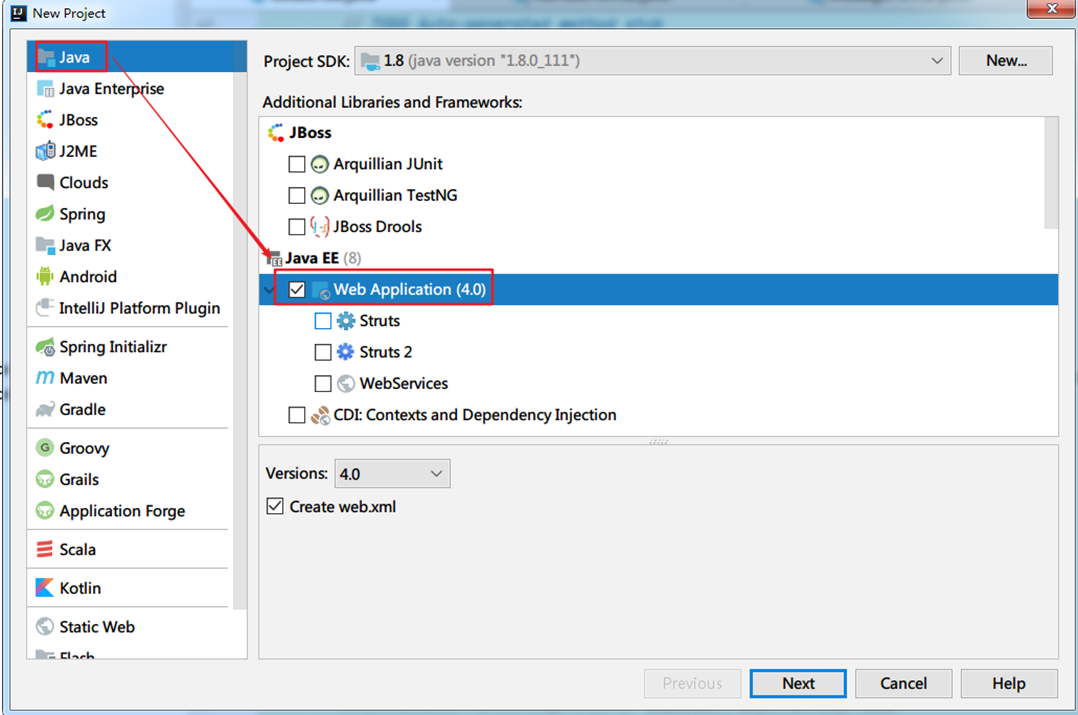Choose Maven project type label

[x=83, y=377]
